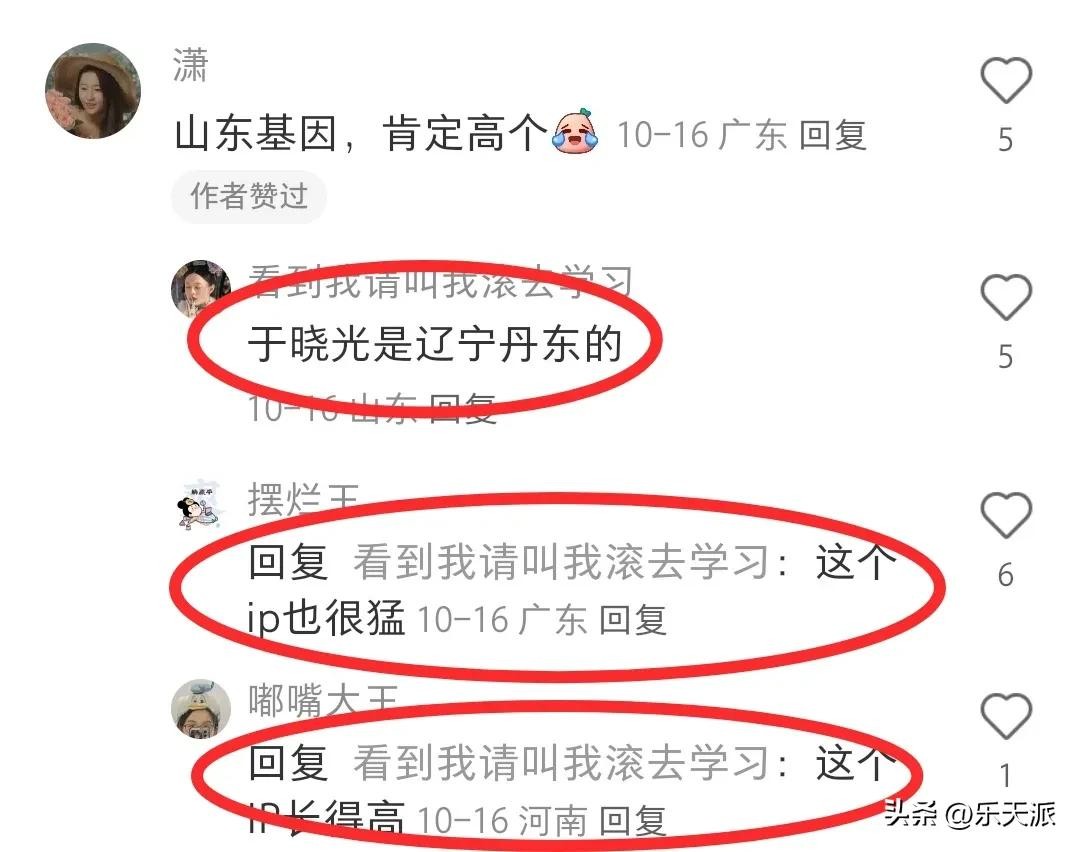Viewport: 1080px width, 852px height.
Task: Tap heart on 摆烂王's reply
Action: point(1006,515)
